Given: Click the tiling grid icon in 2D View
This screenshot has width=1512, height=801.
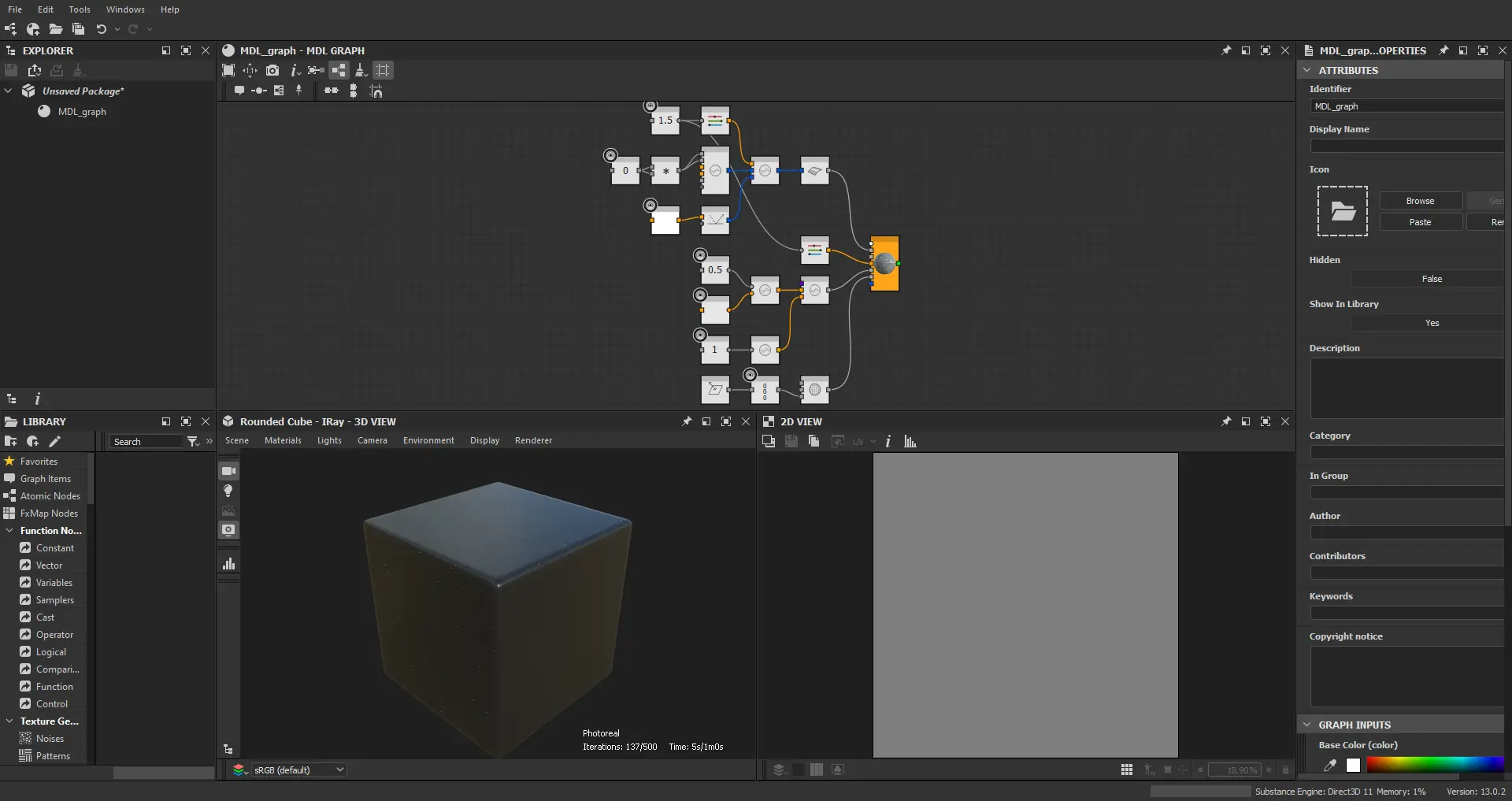Looking at the screenshot, I should coord(1127,769).
